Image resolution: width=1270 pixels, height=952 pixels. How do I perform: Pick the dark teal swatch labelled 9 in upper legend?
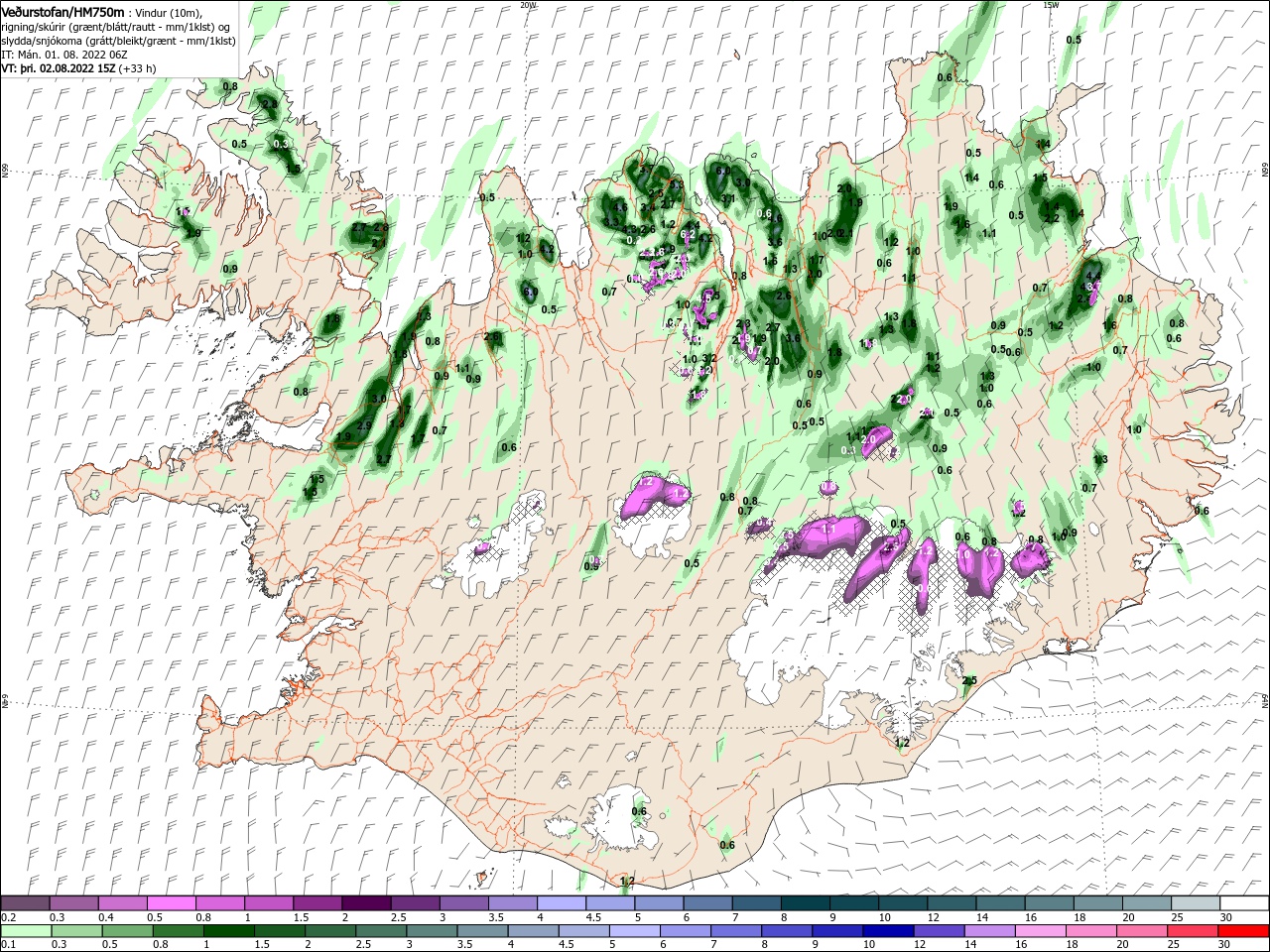854,903
